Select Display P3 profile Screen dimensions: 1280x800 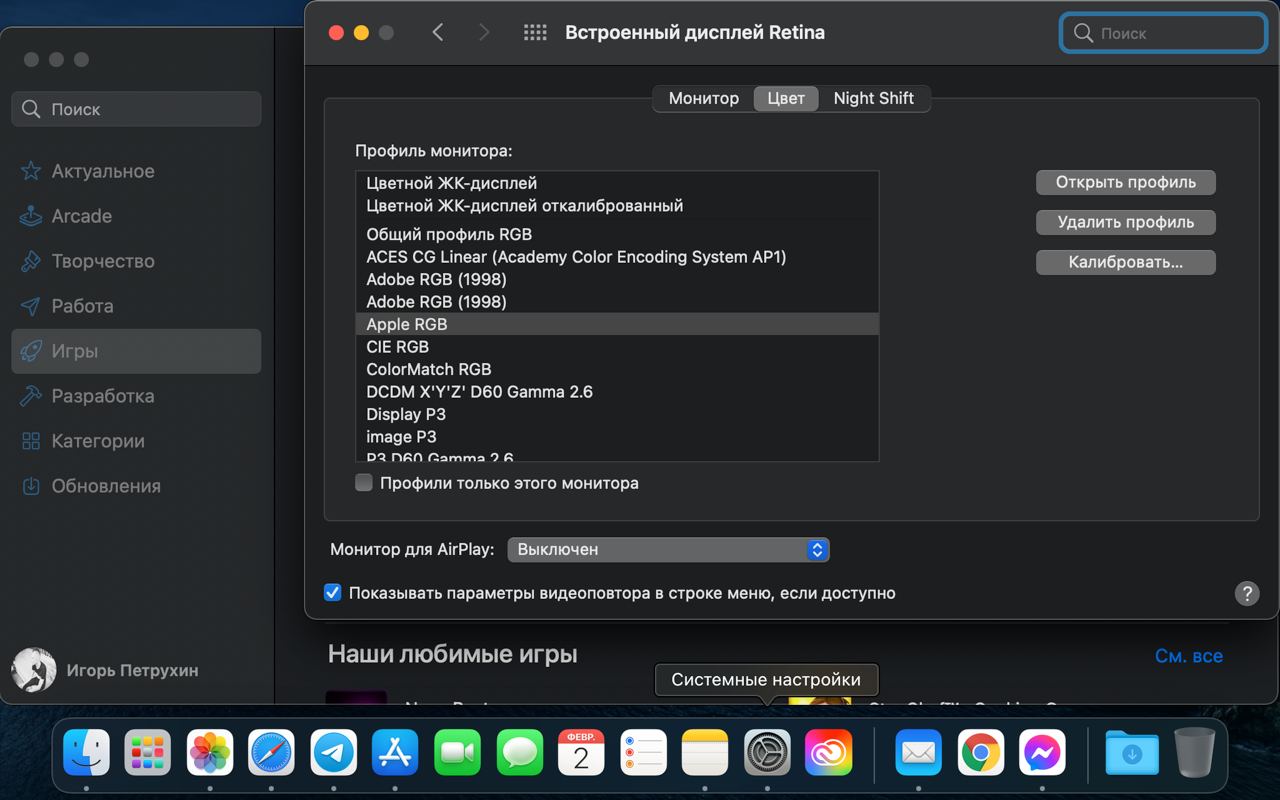pyautogui.click(x=617, y=414)
